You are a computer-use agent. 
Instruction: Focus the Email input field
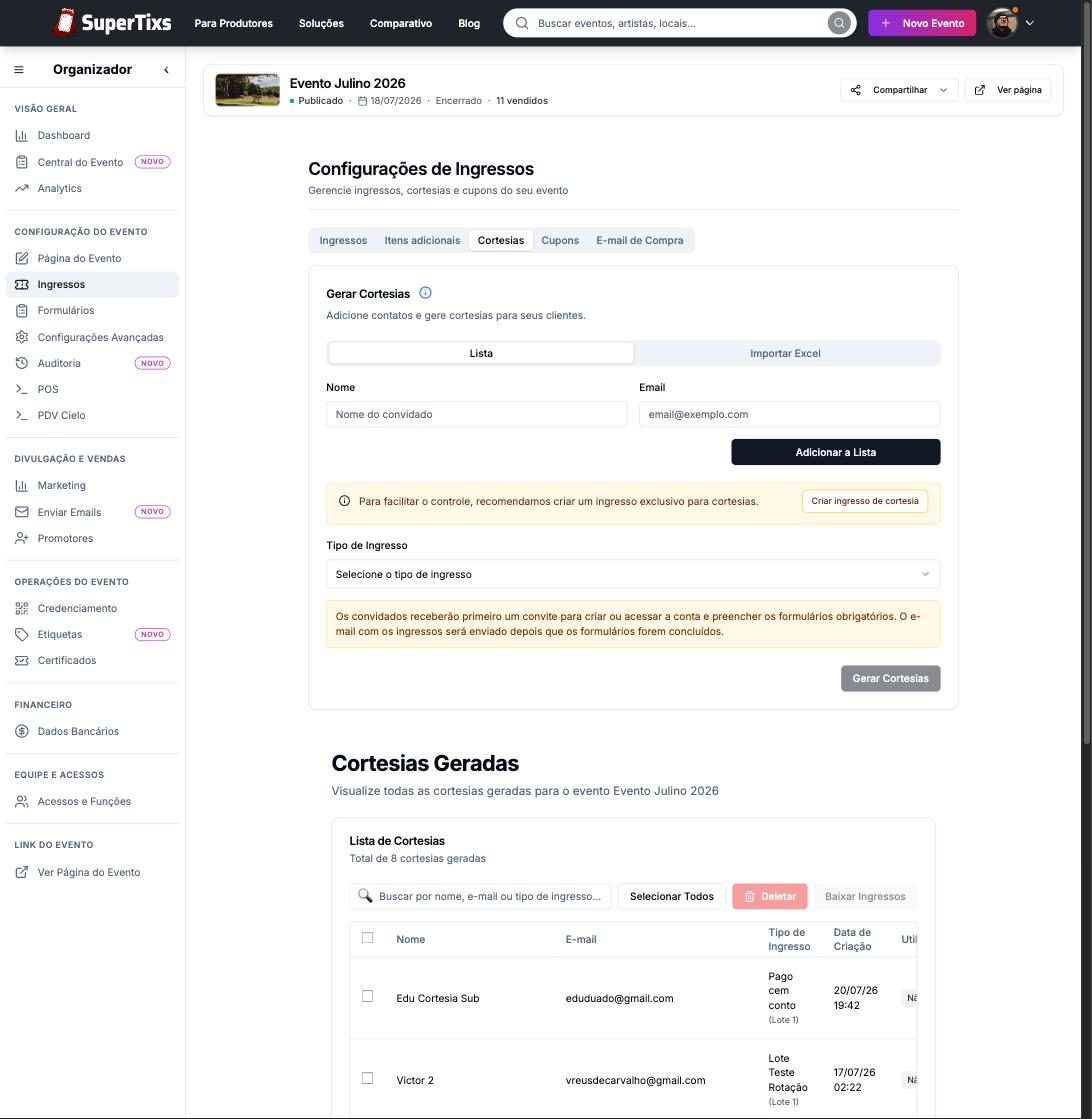pos(789,415)
